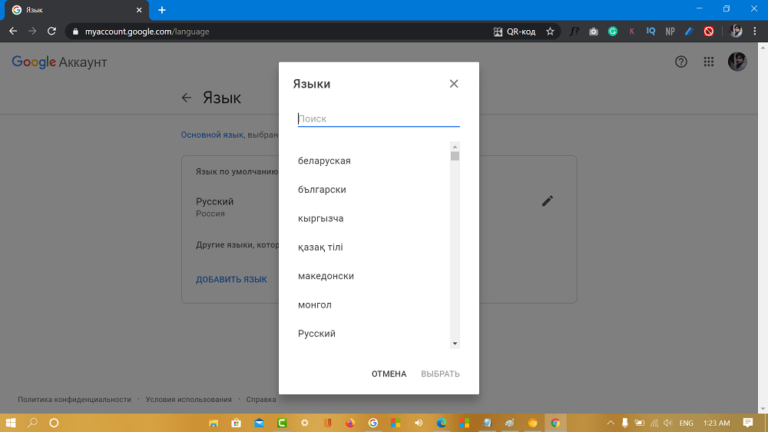This screenshot has height=432, width=768.
Task: Open Windows Start menu
Action: click(x=11, y=423)
